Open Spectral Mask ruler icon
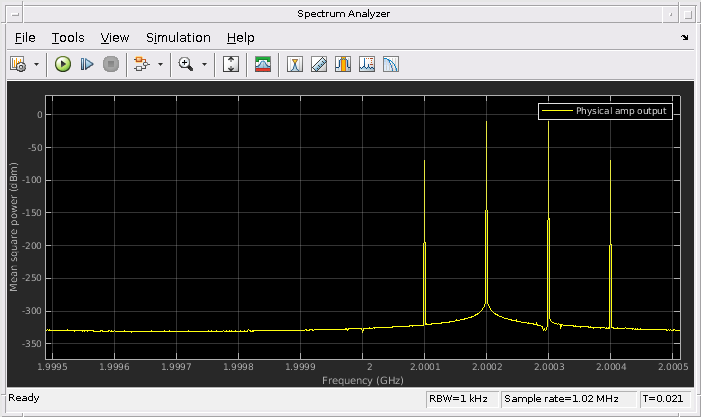 click(319, 64)
